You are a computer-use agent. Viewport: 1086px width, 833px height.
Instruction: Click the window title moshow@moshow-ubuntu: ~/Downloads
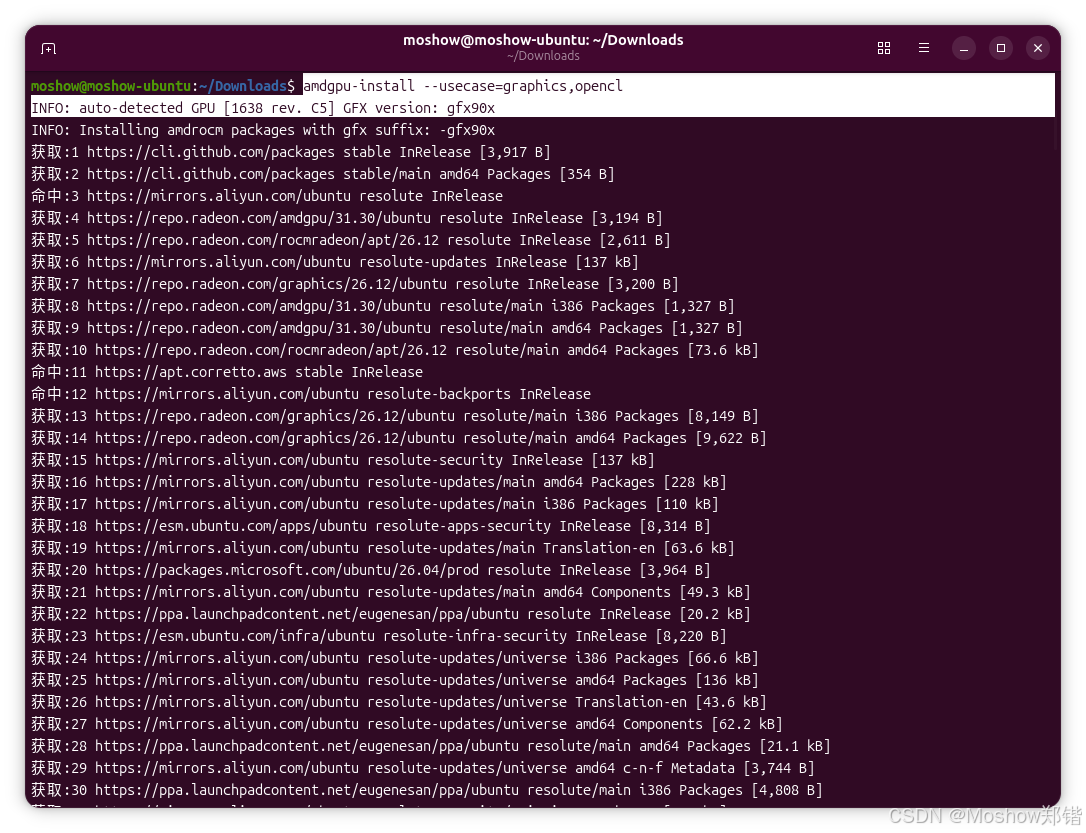pos(543,40)
